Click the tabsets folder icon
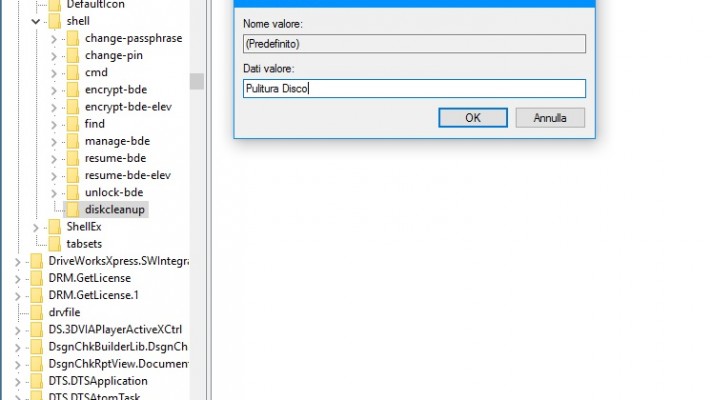This screenshot has width=712, height=400. pos(54,244)
